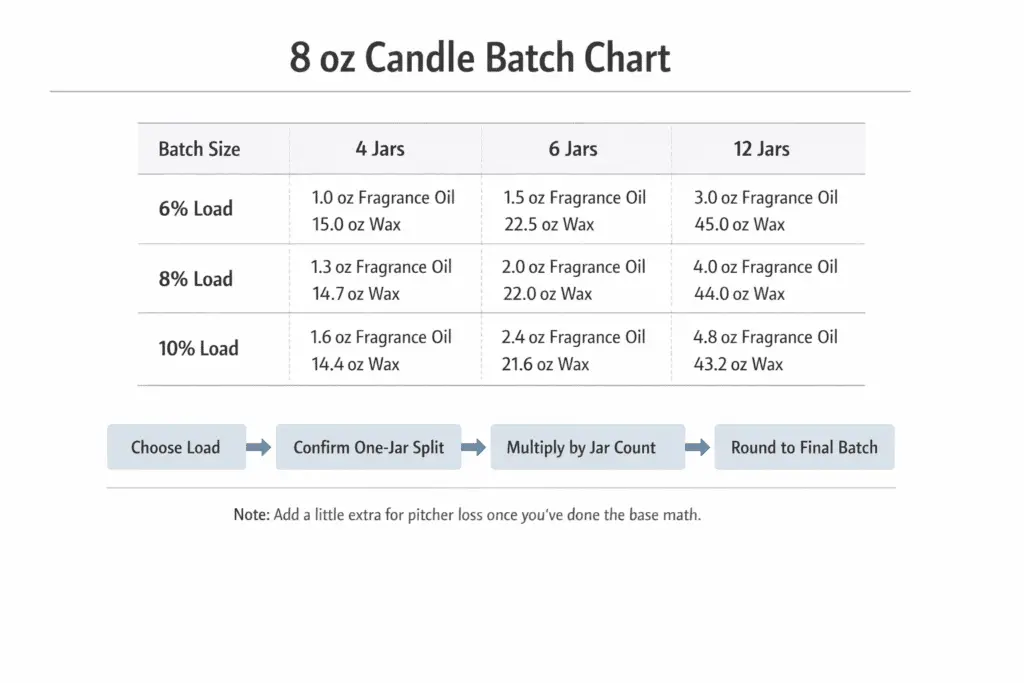This screenshot has width=1024, height=683.
Task: Click the arrow before Round to Final Batch
Action: [x=700, y=448]
